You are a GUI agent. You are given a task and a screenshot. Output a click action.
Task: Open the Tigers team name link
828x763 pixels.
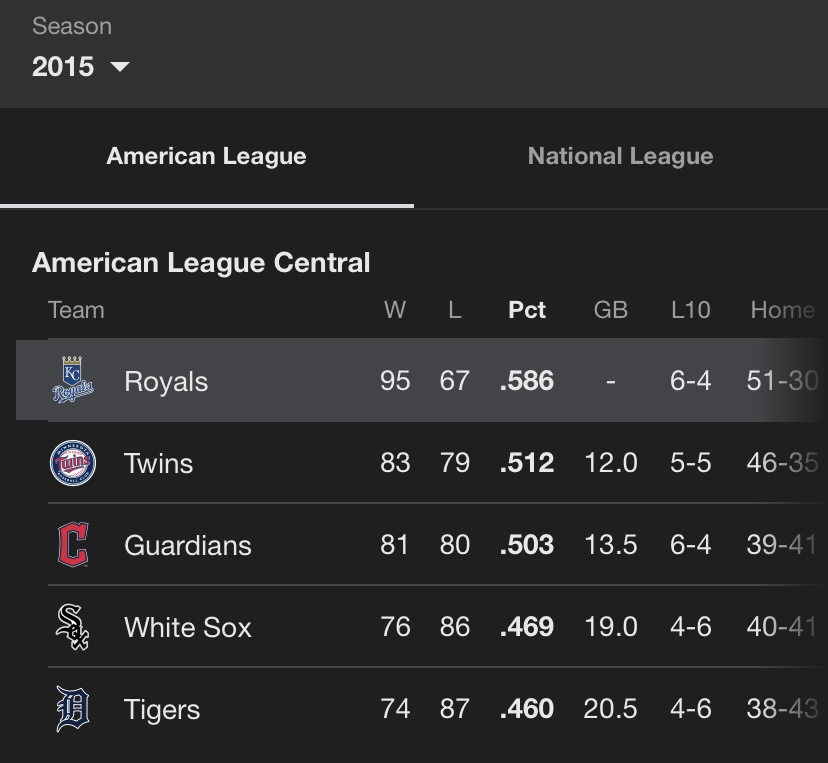(162, 709)
